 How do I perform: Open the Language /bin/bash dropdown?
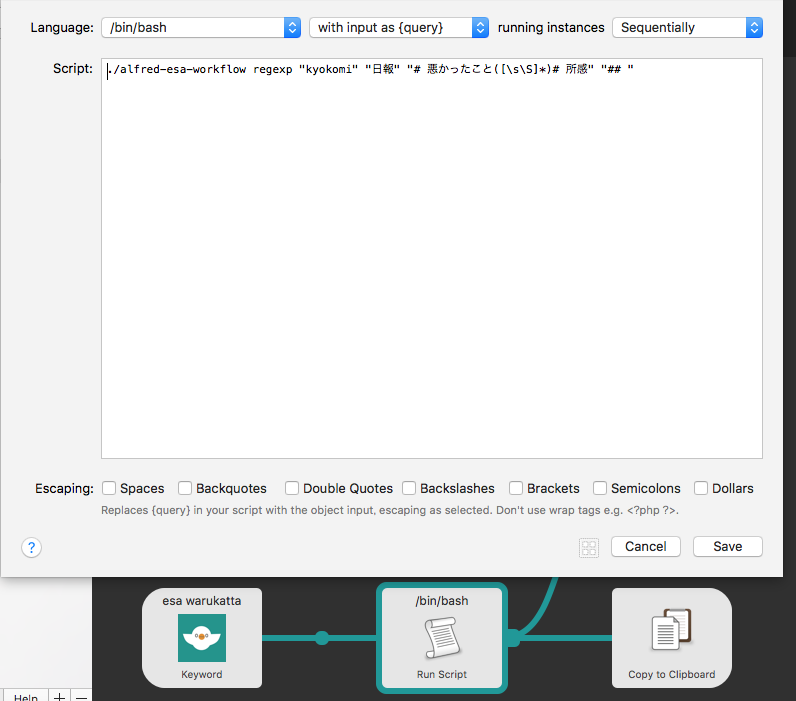click(201, 27)
